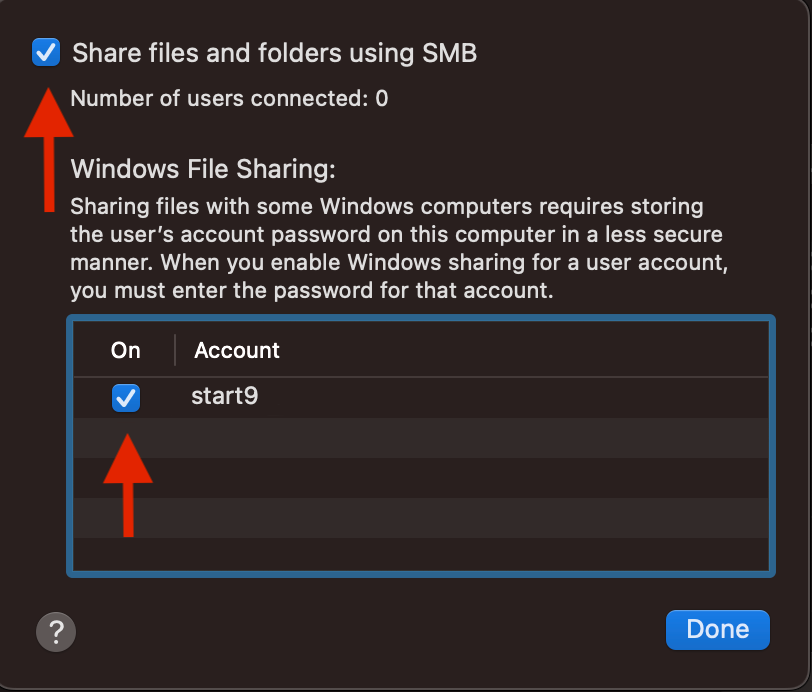Click the Windows sharing password description paragraph

(396, 250)
